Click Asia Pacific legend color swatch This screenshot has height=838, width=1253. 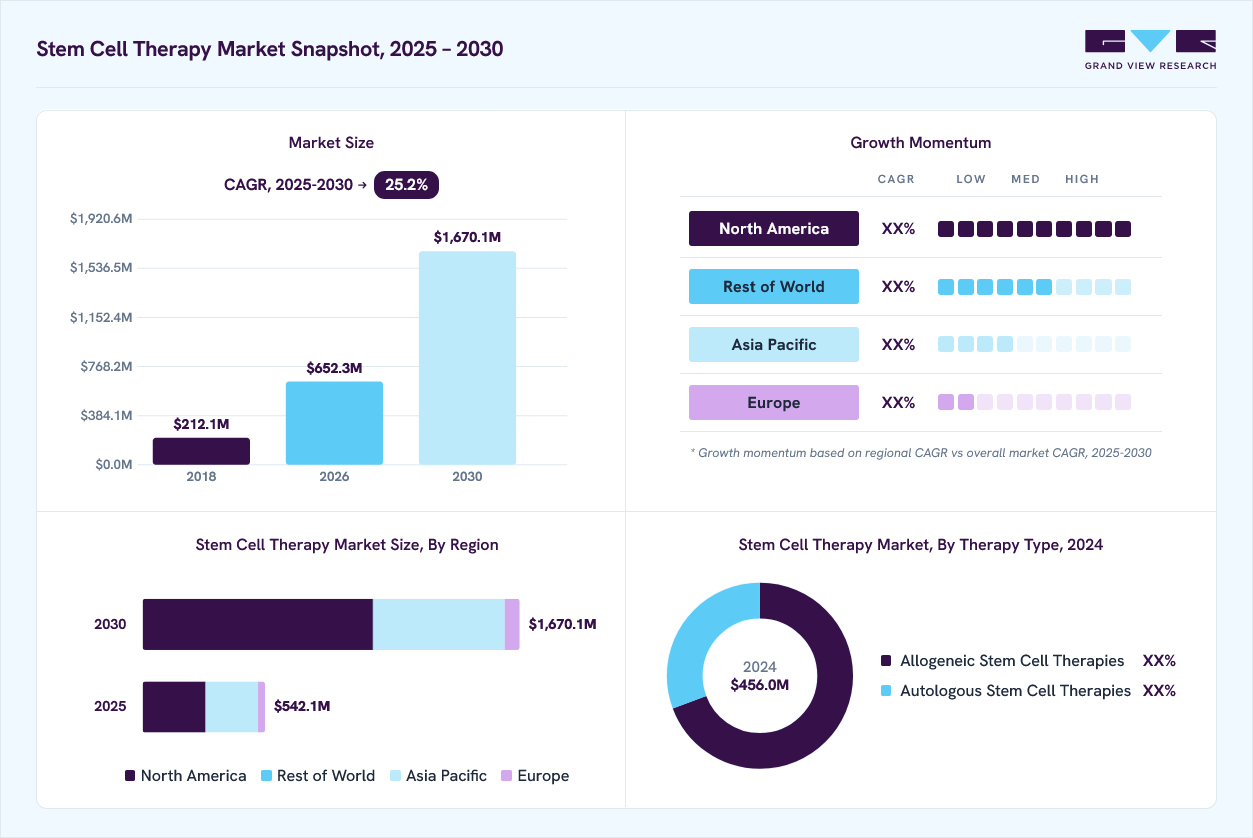395,776
